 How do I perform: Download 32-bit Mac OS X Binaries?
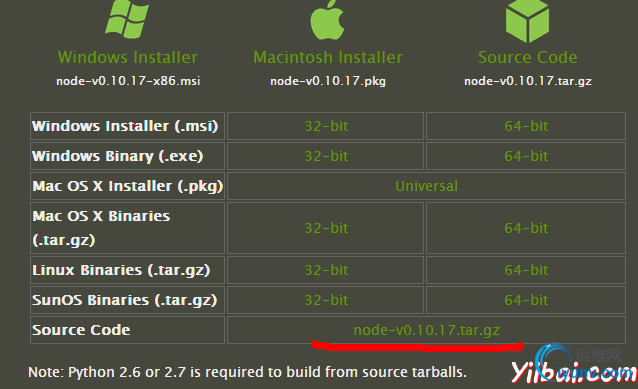(326, 228)
